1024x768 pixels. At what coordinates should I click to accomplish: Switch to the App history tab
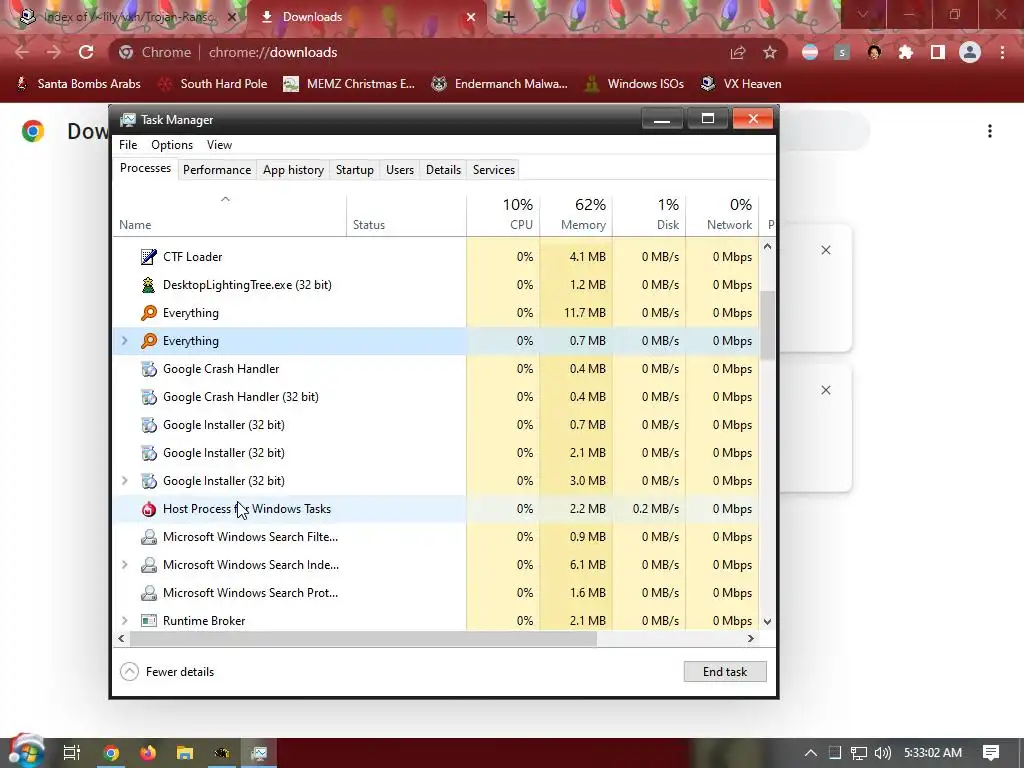[x=293, y=170]
